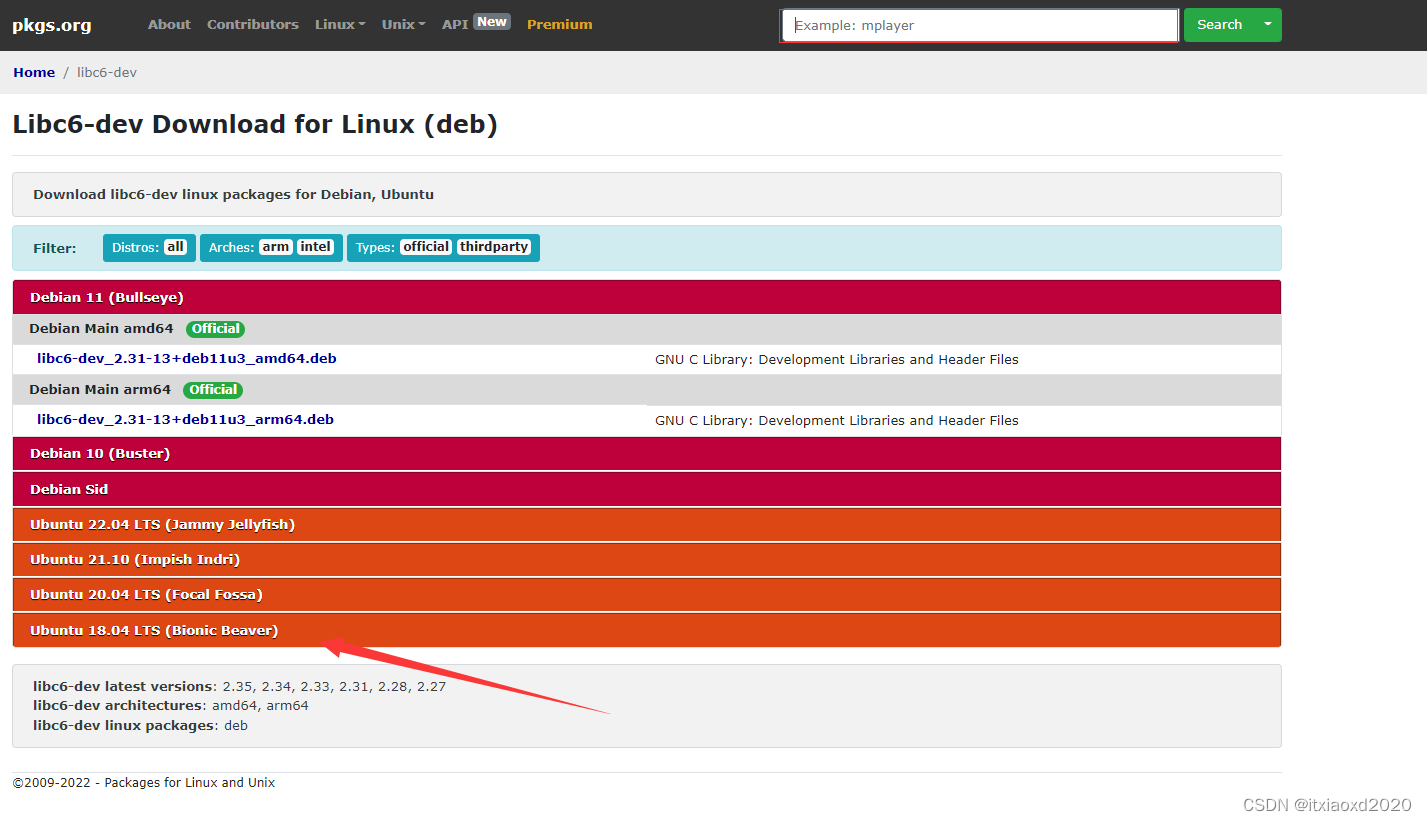Expand the Debian Sid section
This screenshot has height=821, width=1427.
[x=647, y=489]
